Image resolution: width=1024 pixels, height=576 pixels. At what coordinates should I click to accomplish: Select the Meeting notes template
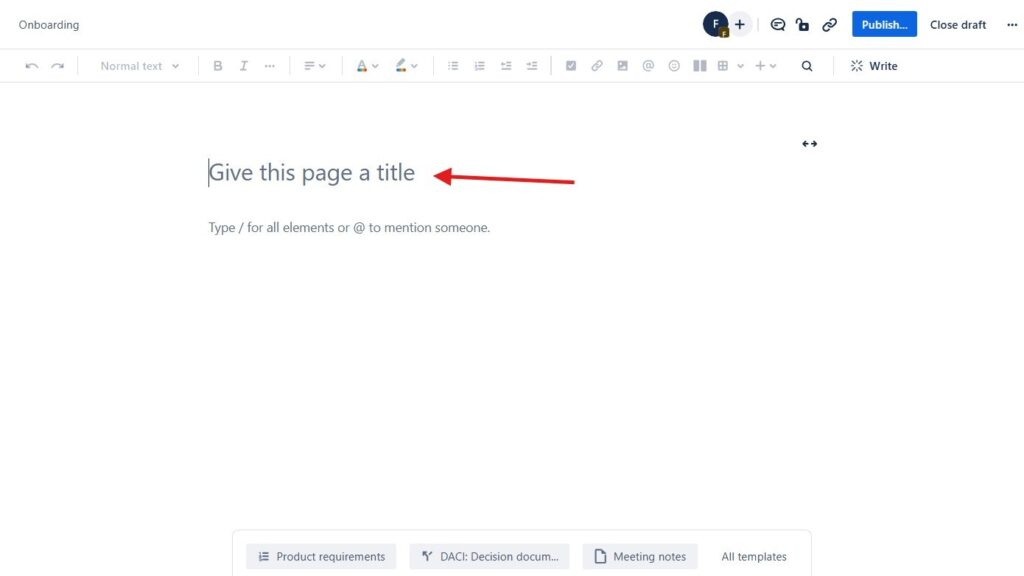pyautogui.click(x=640, y=557)
